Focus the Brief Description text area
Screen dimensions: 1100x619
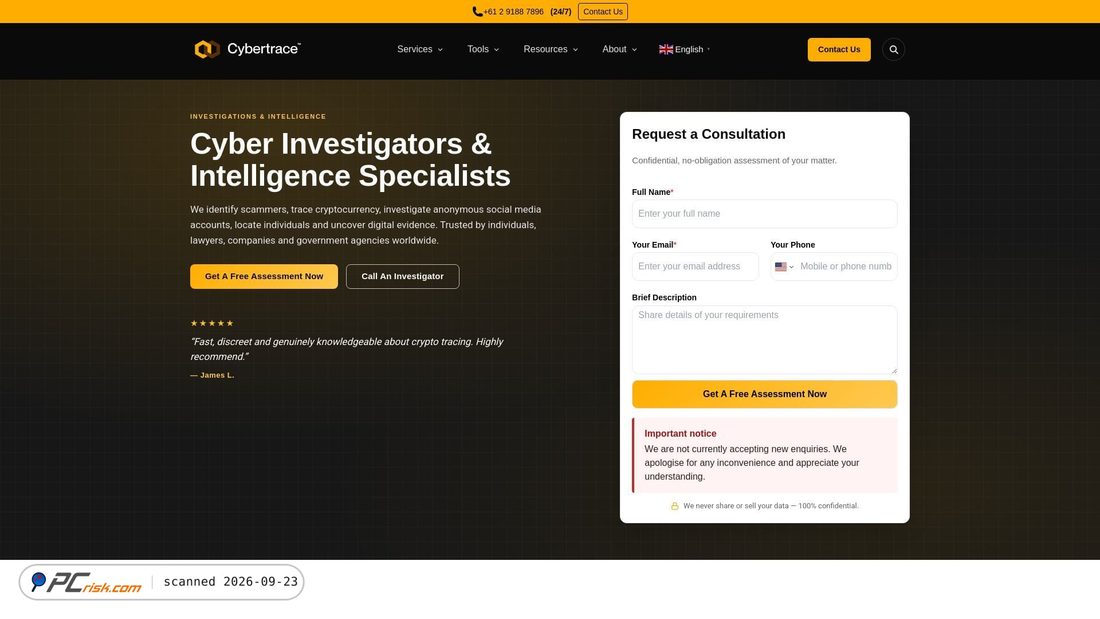coord(764,340)
